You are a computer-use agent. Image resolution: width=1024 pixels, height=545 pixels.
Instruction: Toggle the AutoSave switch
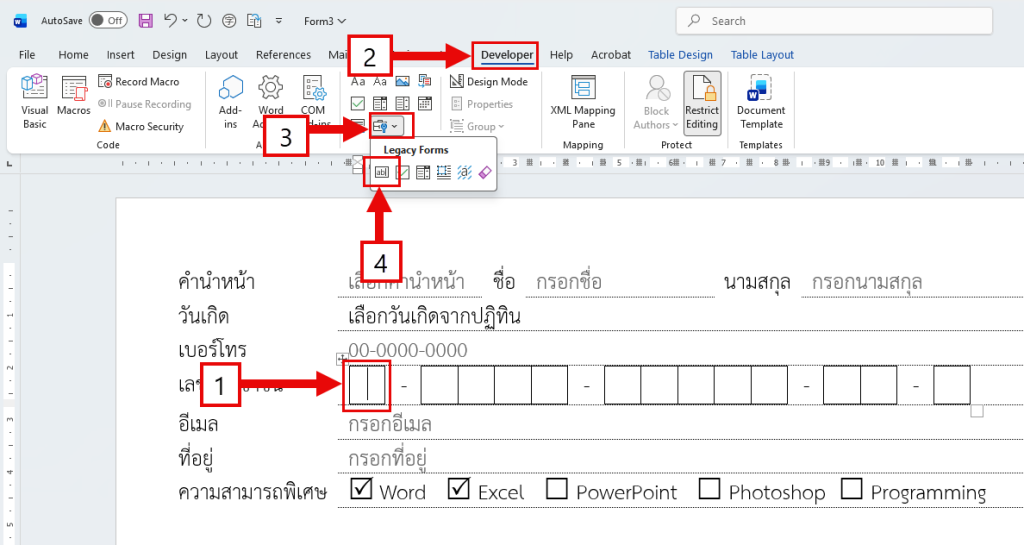[x=108, y=20]
